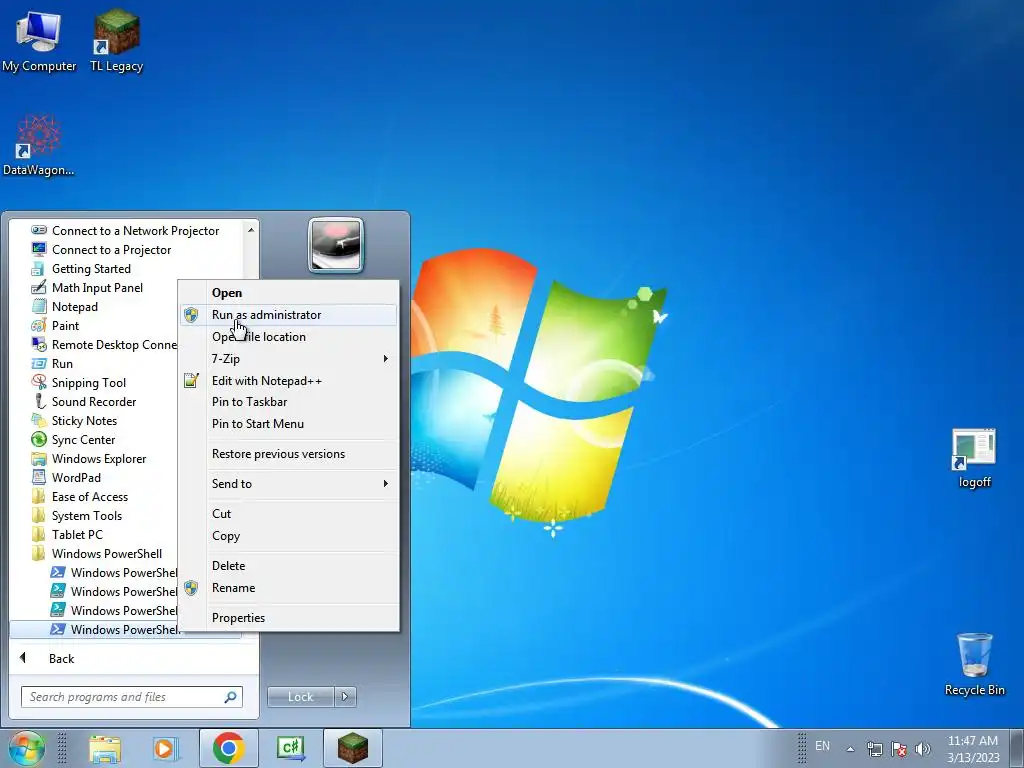Choose Delete in the context menu

click(288, 566)
